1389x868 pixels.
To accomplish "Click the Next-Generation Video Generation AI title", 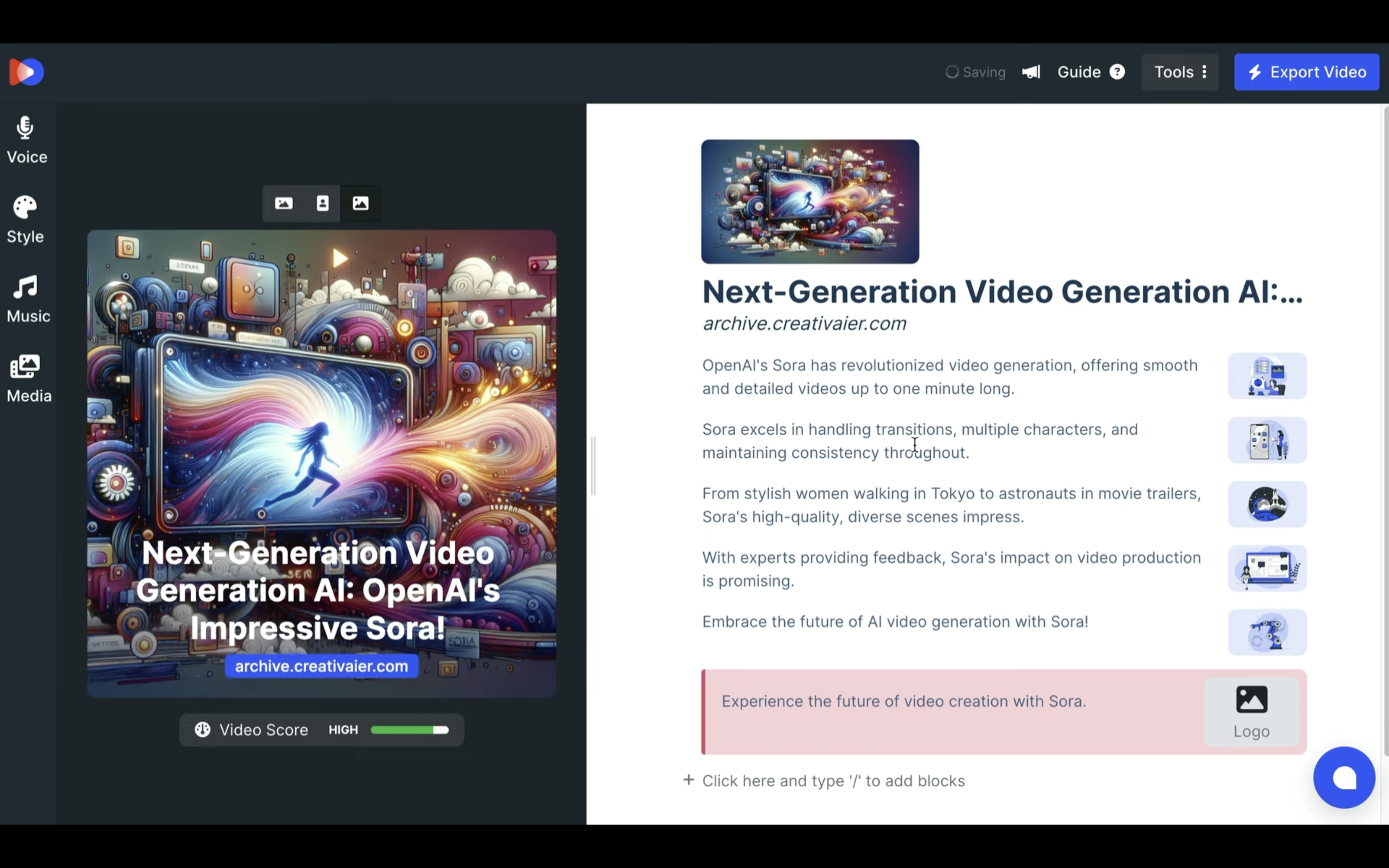I will pyautogui.click(x=1002, y=292).
